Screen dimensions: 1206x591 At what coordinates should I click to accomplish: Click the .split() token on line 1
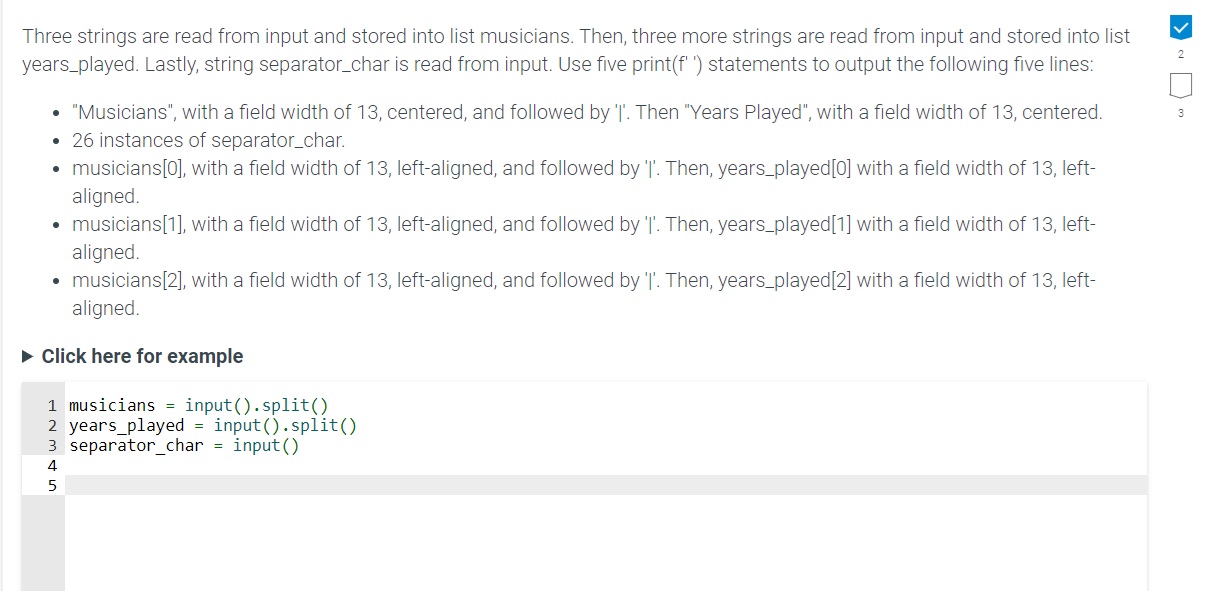coord(290,405)
